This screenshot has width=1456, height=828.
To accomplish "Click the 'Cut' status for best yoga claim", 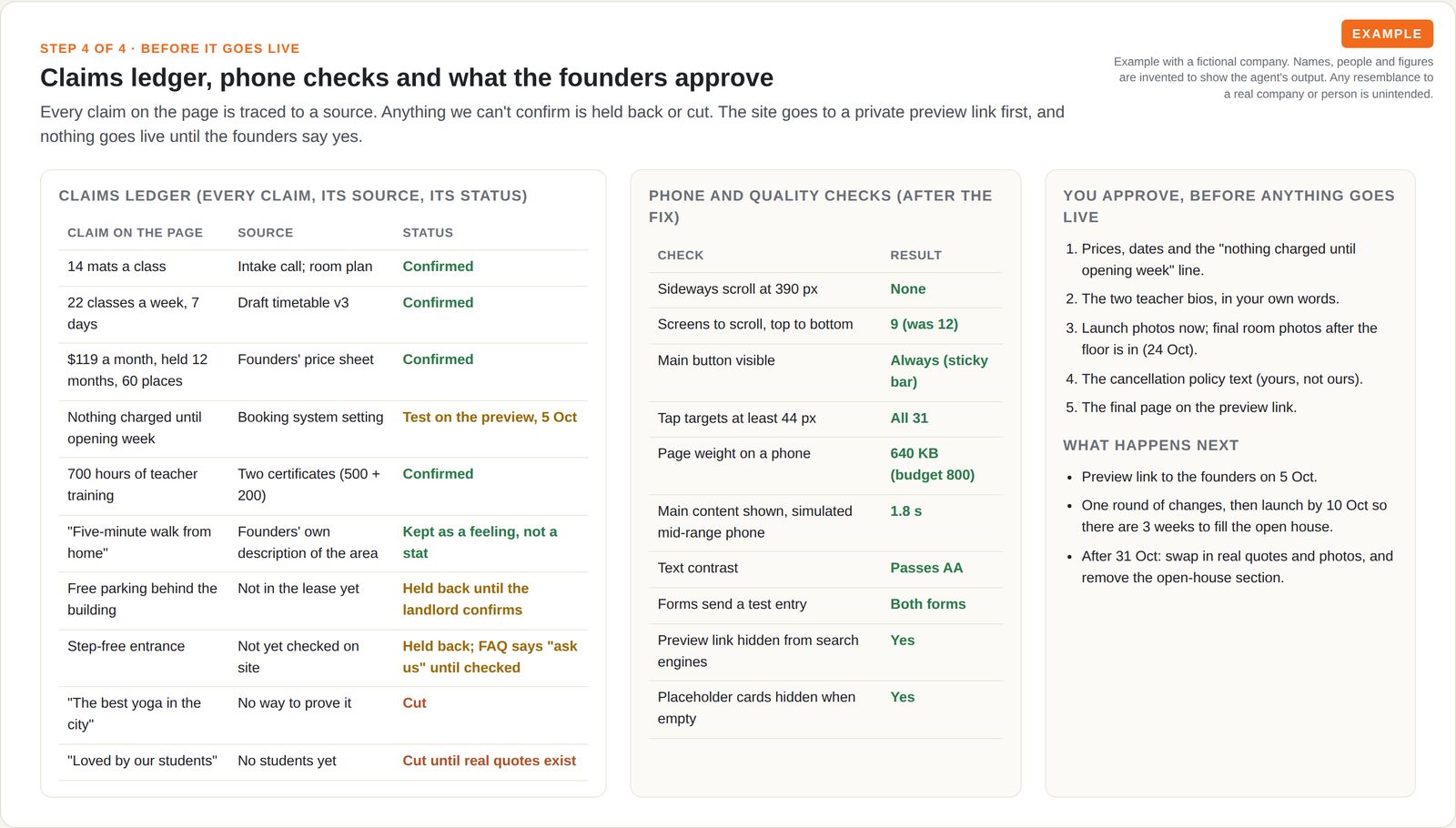I will pyautogui.click(x=414, y=703).
